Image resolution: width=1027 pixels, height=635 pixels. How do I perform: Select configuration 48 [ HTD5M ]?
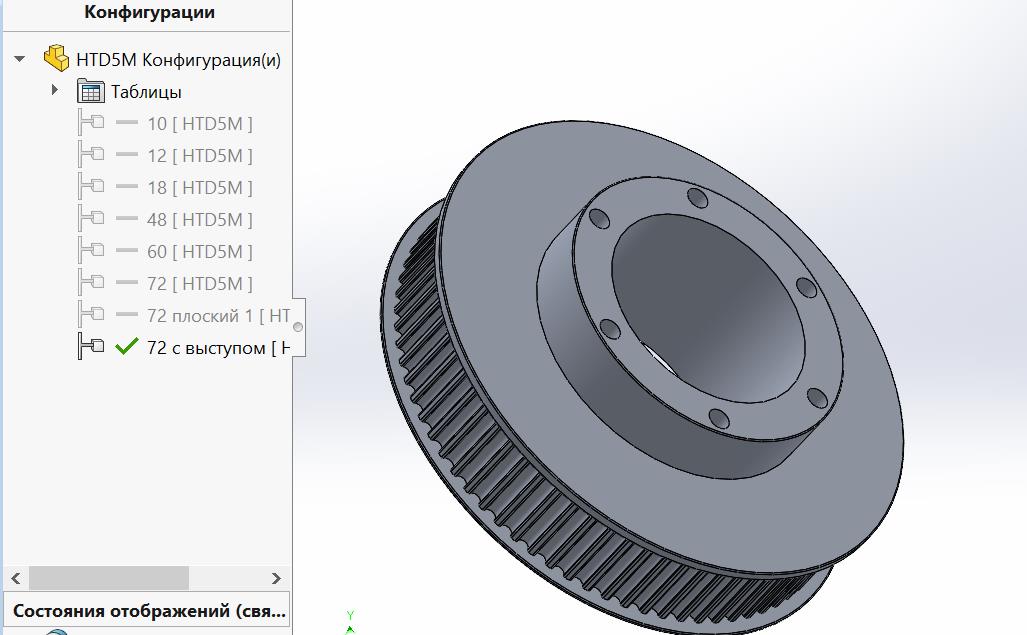click(200, 220)
